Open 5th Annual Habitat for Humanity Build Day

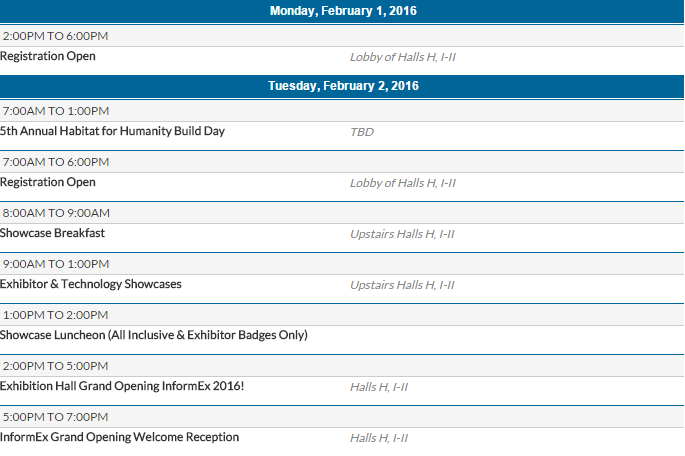tap(112, 131)
